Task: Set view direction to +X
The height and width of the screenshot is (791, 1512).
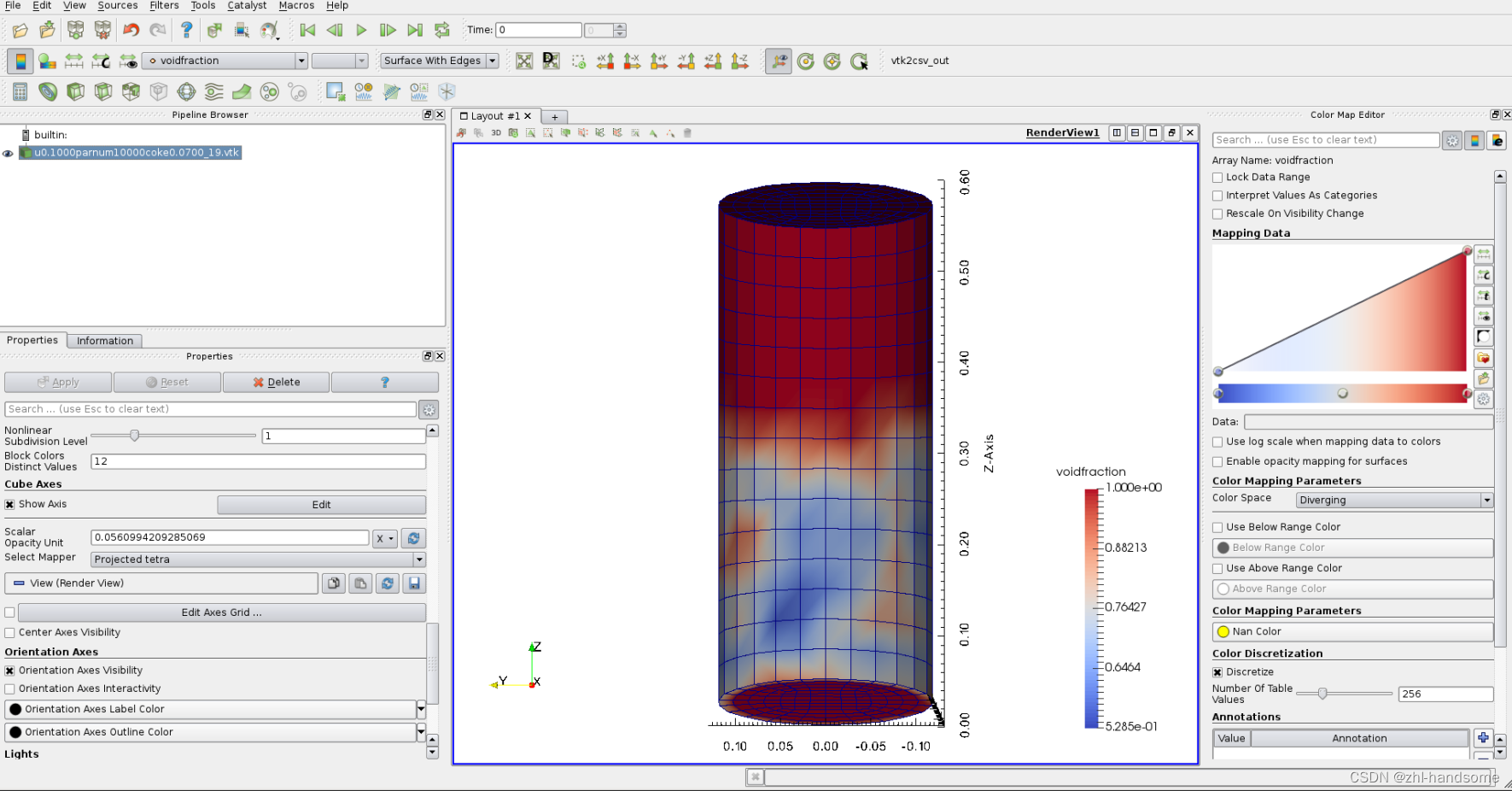Action: pos(605,61)
